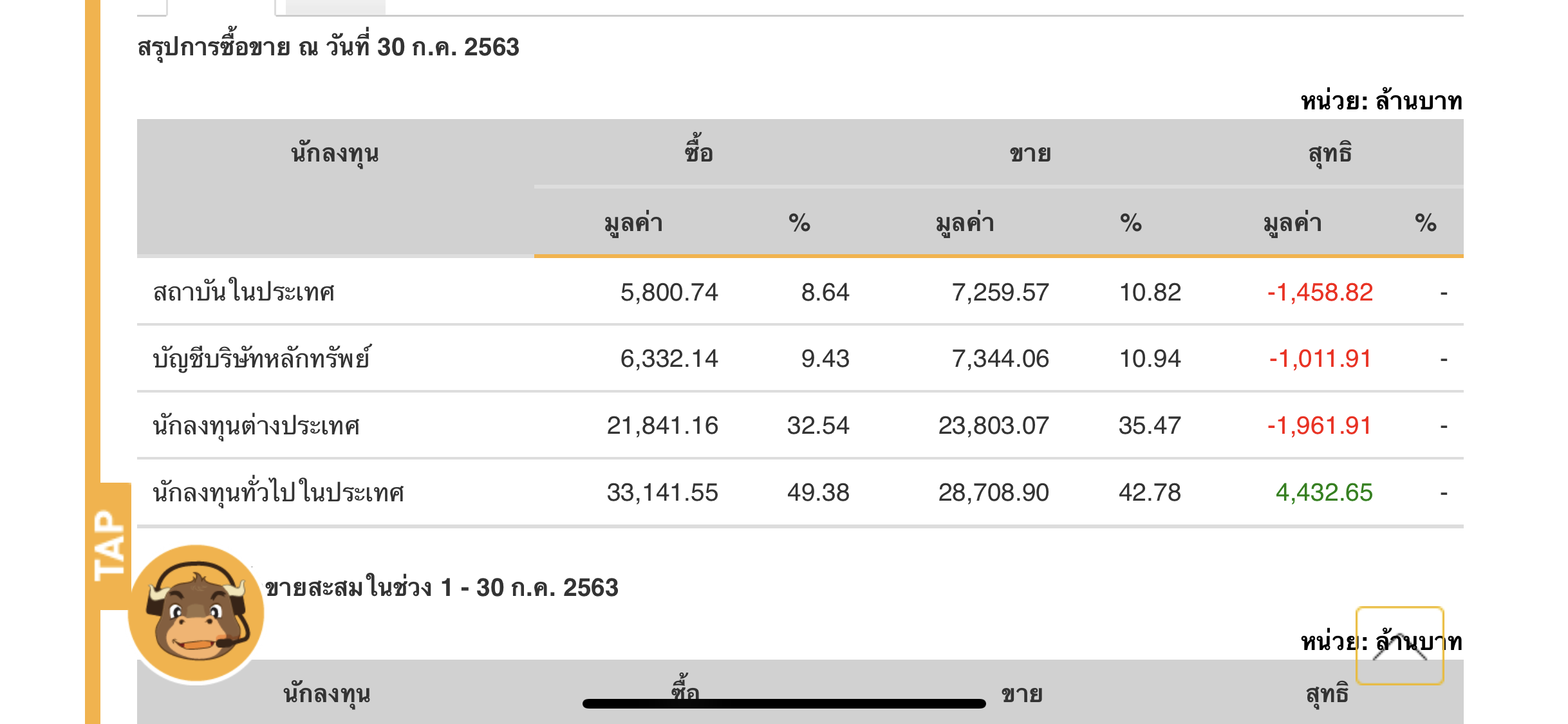Click the green net value 4,432.65
The image size is (1568, 724).
click(1324, 493)
